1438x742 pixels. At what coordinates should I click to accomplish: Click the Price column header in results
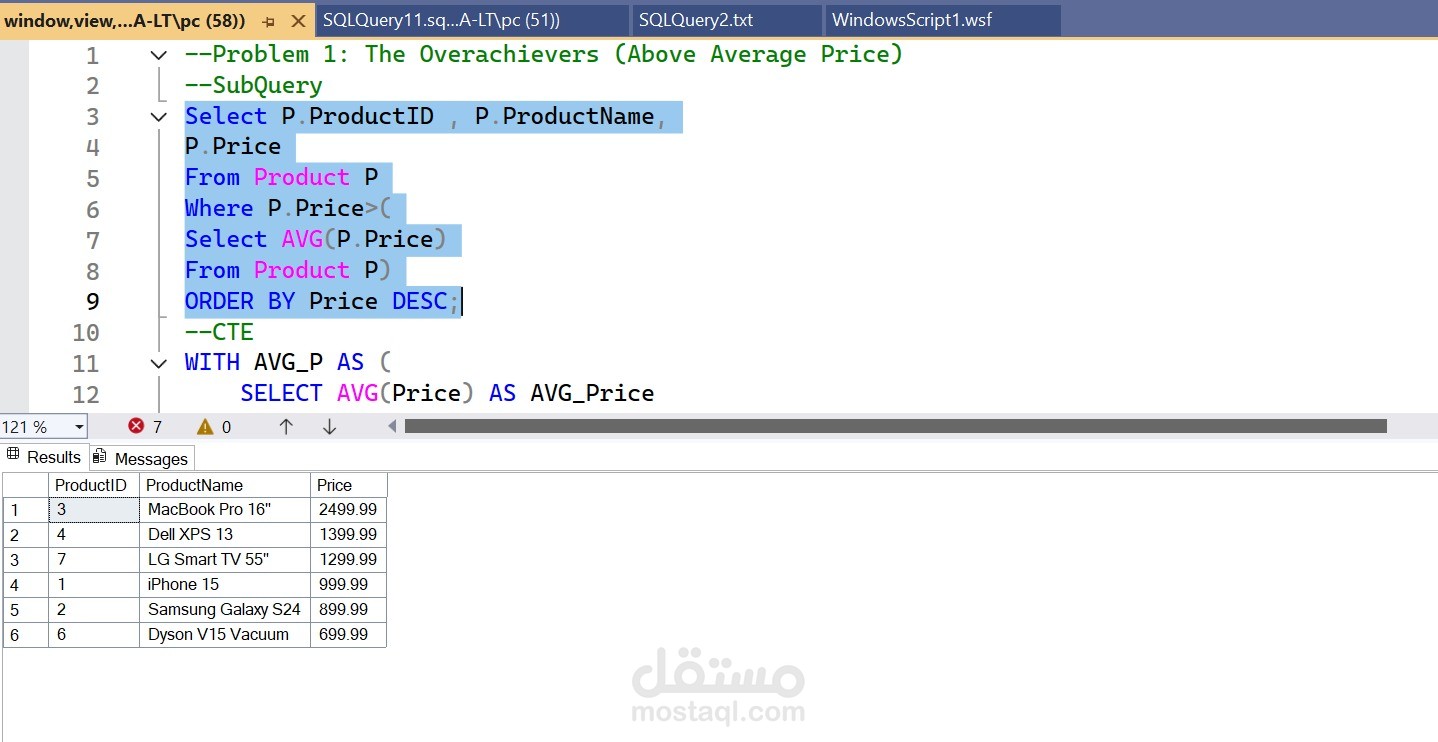pos(348,485)
